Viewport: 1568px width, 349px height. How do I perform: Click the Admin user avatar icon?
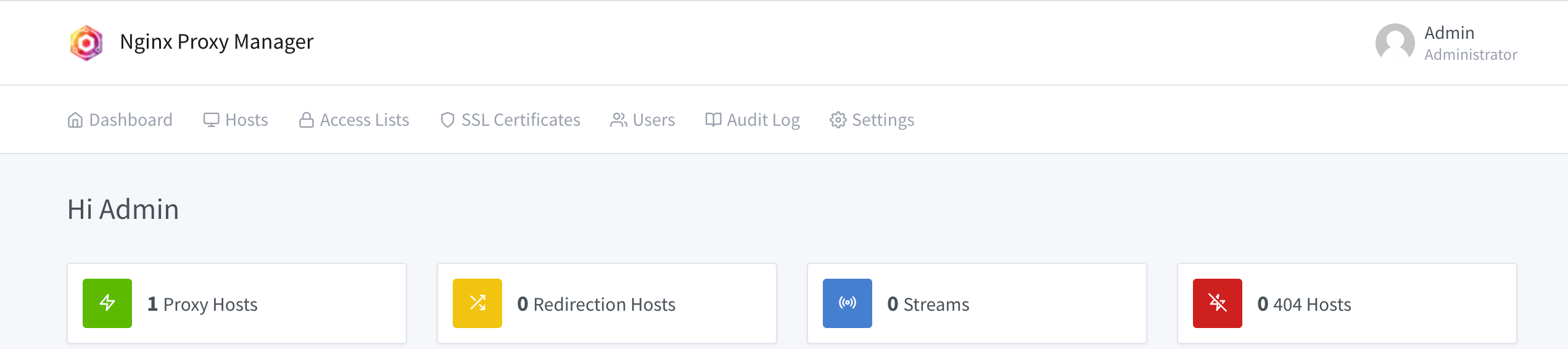[1395, 43]
